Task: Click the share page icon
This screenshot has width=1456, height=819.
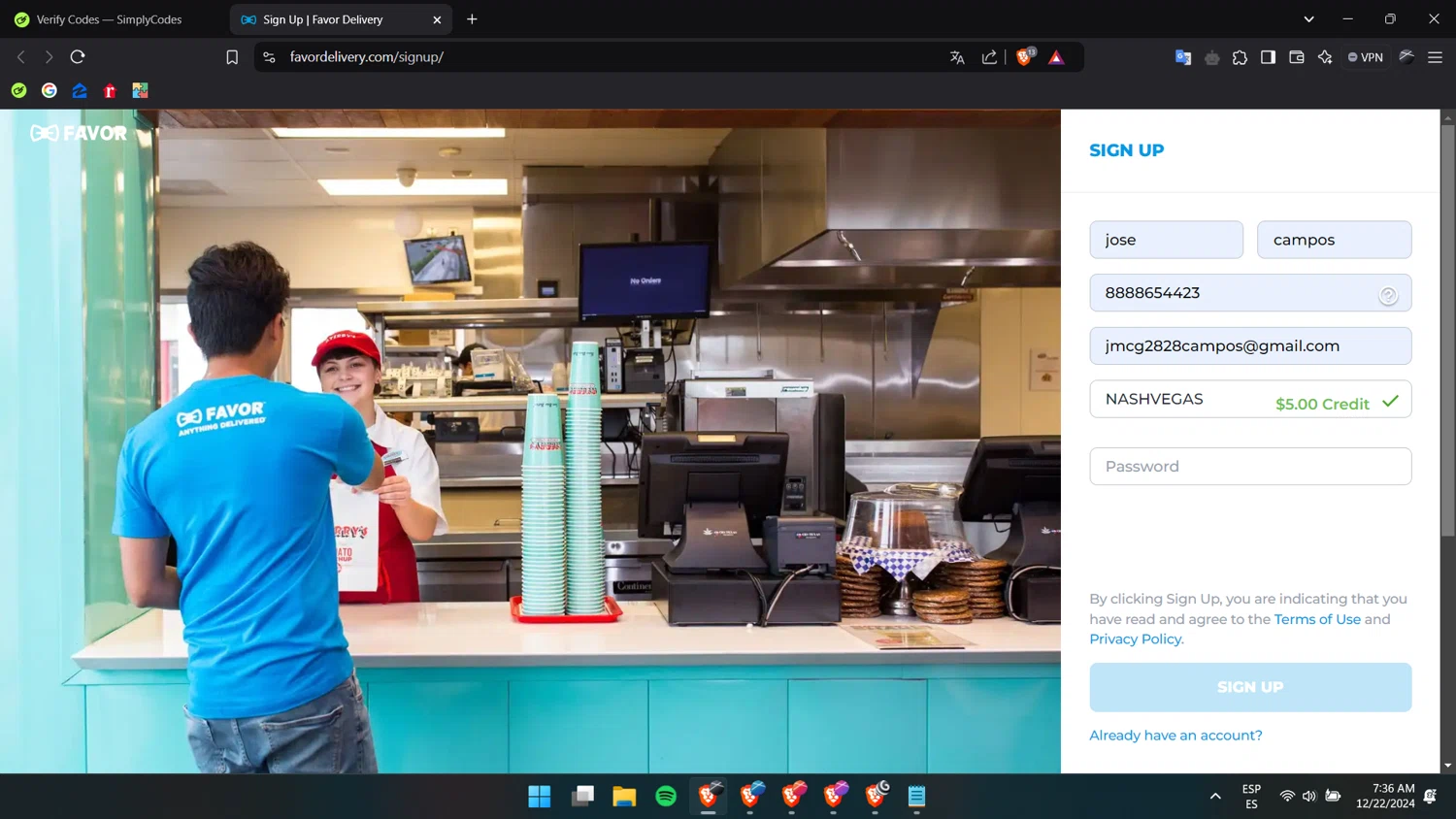Action: [989, 57]
